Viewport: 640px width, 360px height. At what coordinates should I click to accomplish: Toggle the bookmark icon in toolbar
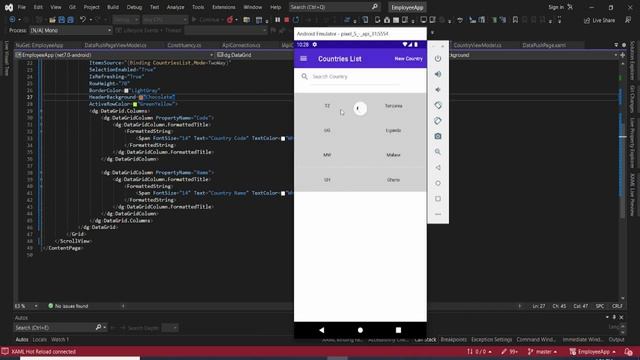(x=516, y=20)
